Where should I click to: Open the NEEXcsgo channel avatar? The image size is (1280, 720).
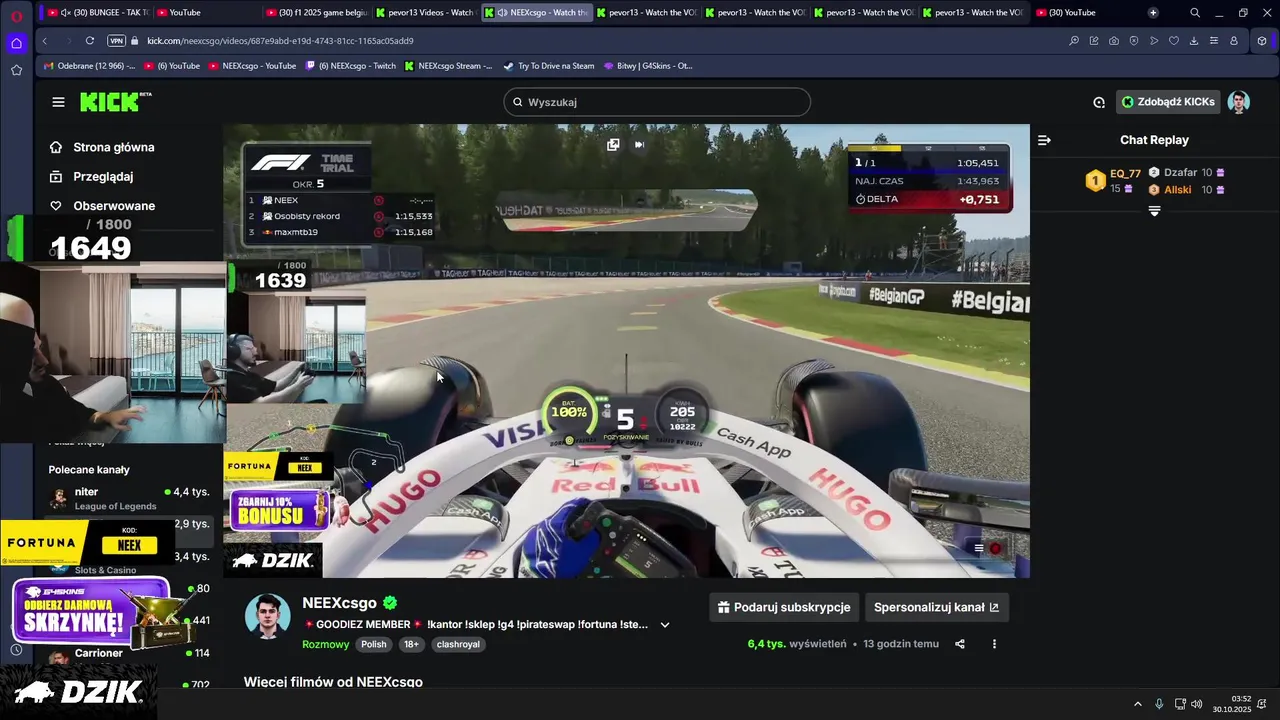coord(267,616)
